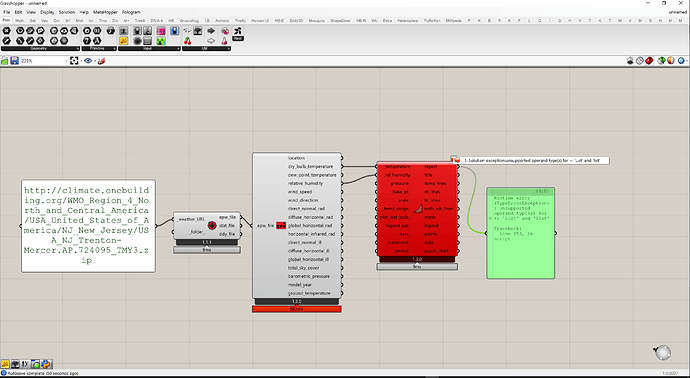Image resolution: width=690 pixels, height=378 pixels.
Task: Switch to the Human UI tab
Action: click(x=260, y=21)
